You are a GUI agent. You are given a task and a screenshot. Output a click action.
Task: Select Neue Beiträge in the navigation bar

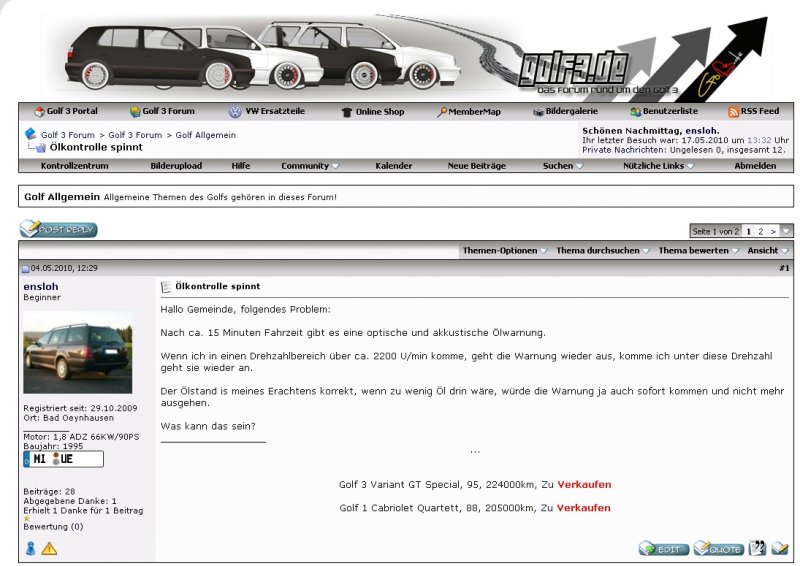pos(476,166)
